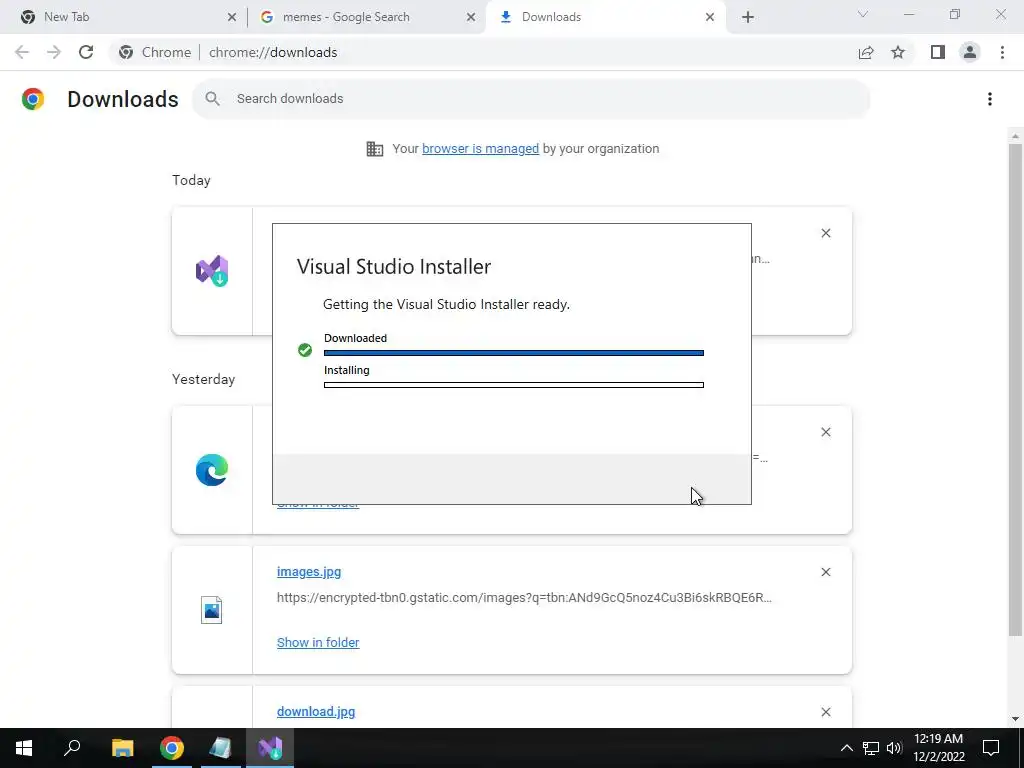Remove the Edge download entry
Image resolution: width=1024 pixels, height=768 pixels.
pyautogui.click(x=825, y=432)
